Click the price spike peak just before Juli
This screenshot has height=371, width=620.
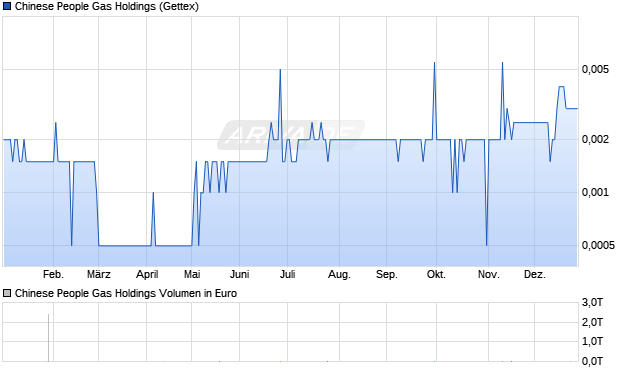click(x=280, y=70)
